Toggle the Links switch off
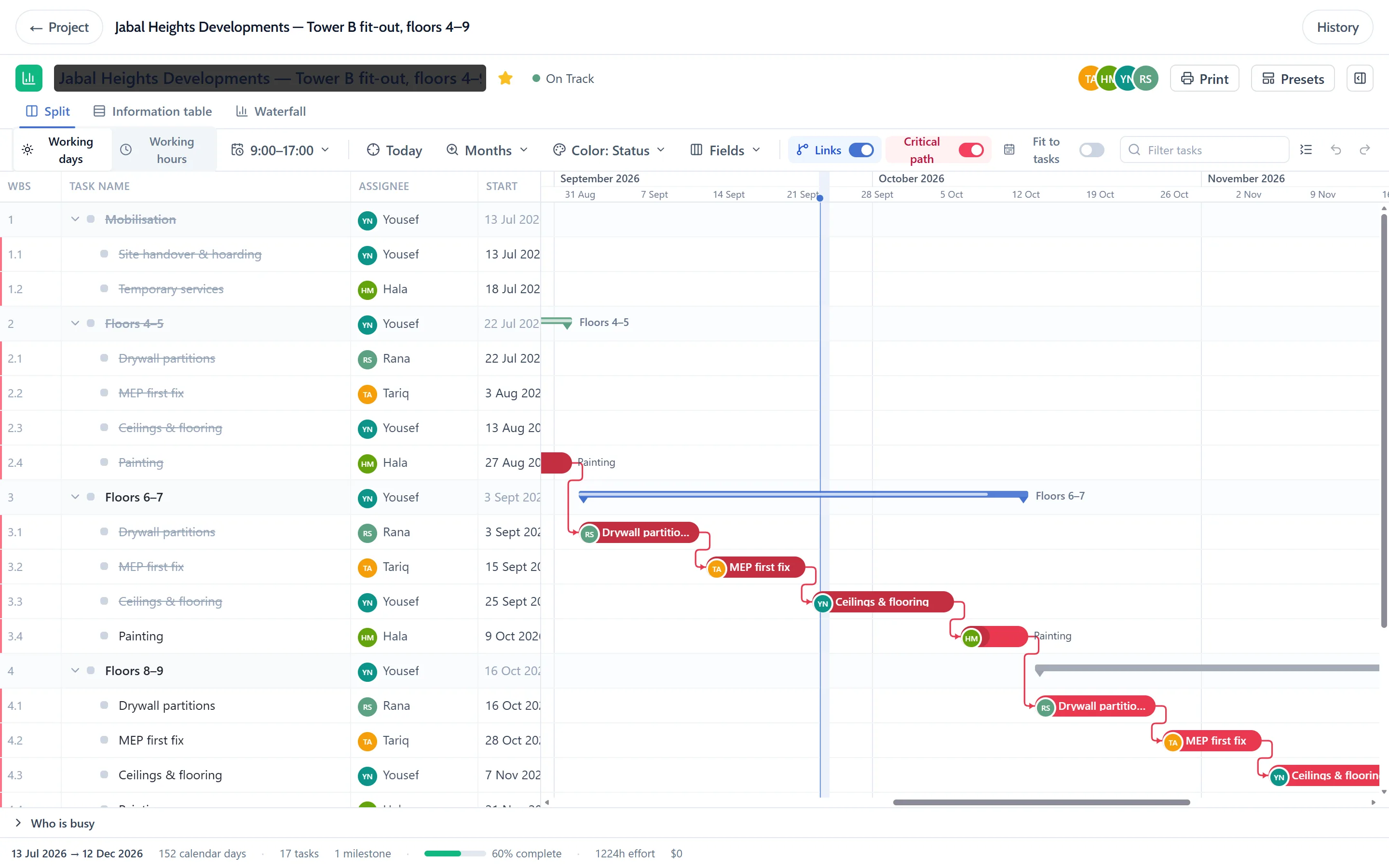1389x868 pixels. click(861, 150)
